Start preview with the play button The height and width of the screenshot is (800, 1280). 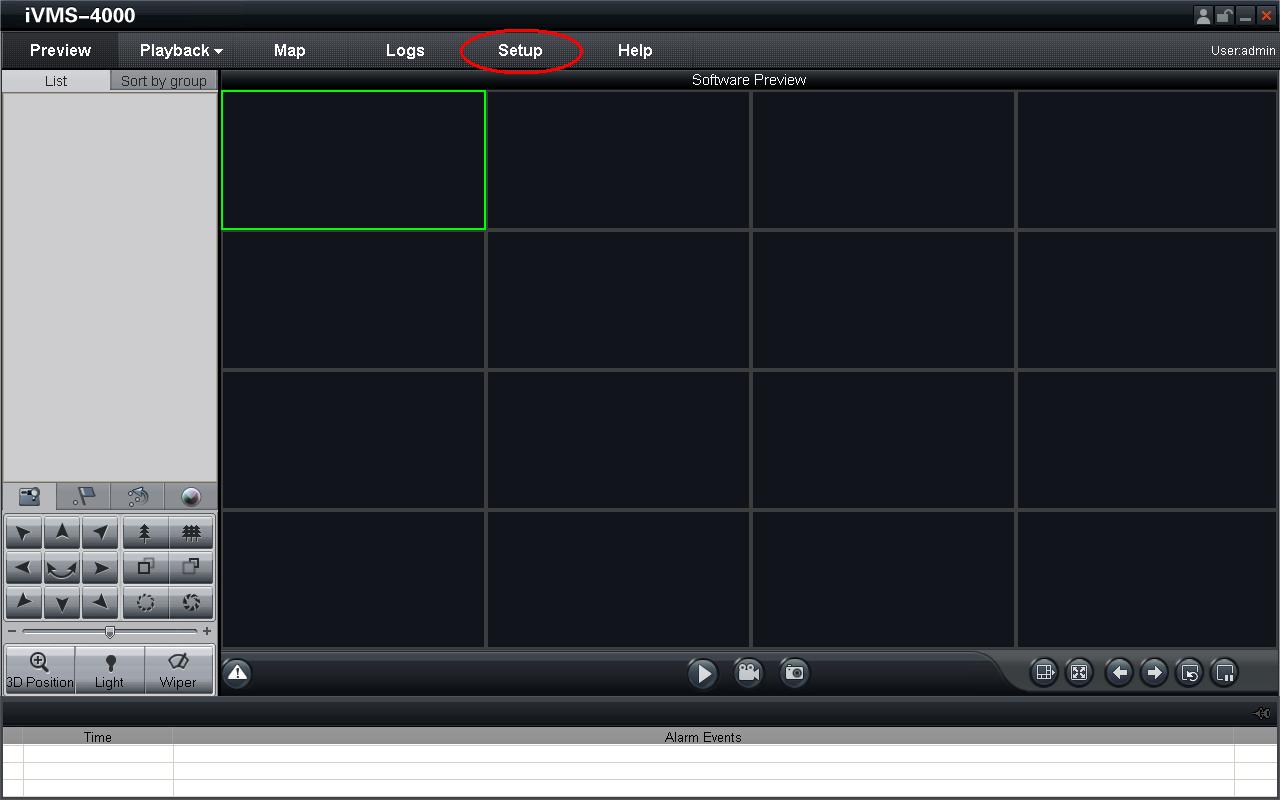[703, 673]
